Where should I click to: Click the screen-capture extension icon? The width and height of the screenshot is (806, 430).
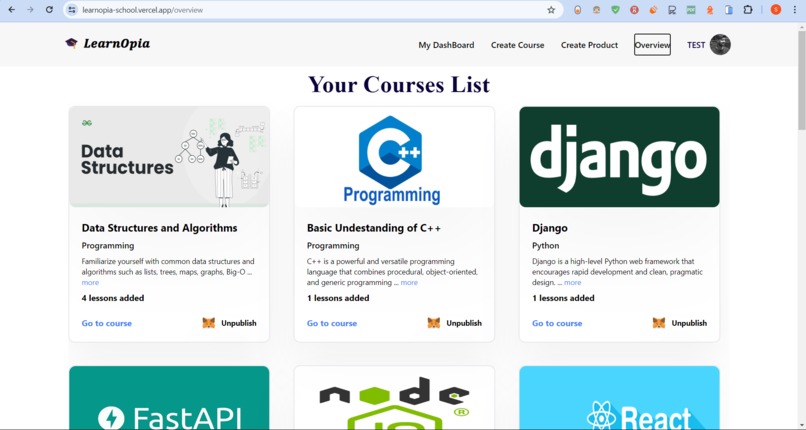point(672,10)
